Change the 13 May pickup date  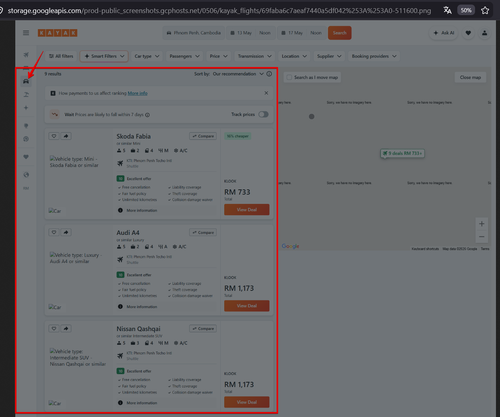pyautogui.click(x=244, y=33)
